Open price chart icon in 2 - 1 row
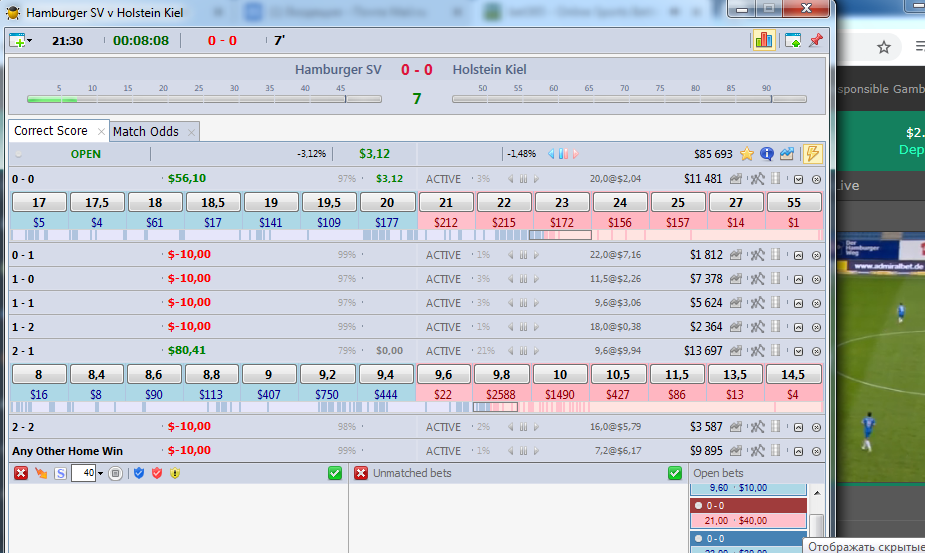925x553 pixels. pos(736,351)
